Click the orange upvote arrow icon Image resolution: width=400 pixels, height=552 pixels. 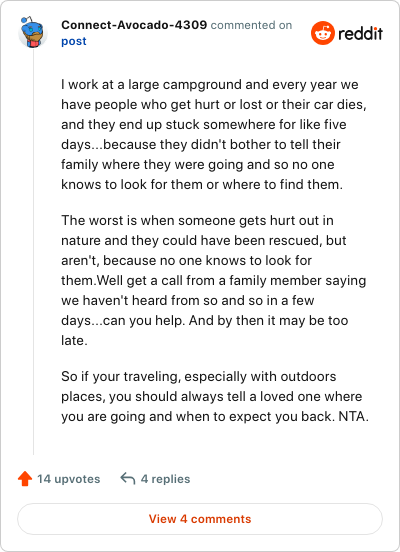(25, 479)
